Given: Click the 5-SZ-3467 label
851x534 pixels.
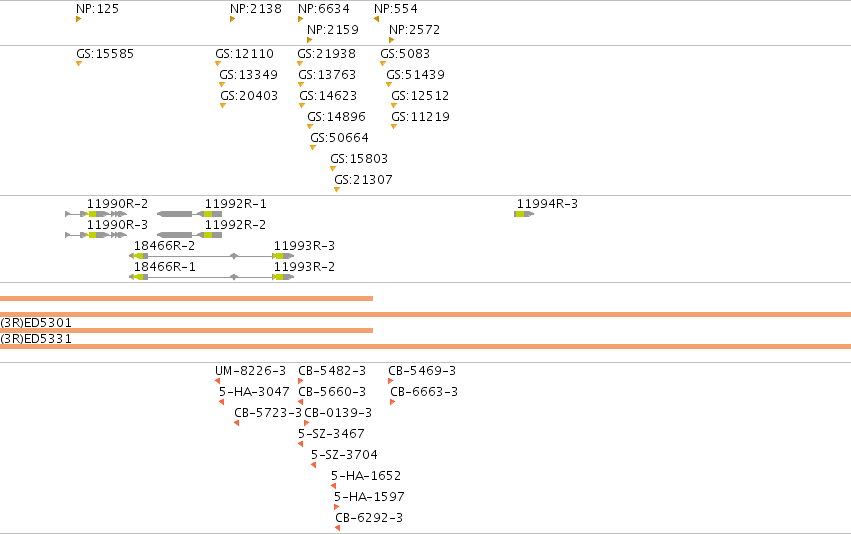Looking at the screenshot, I should point(331,434).
